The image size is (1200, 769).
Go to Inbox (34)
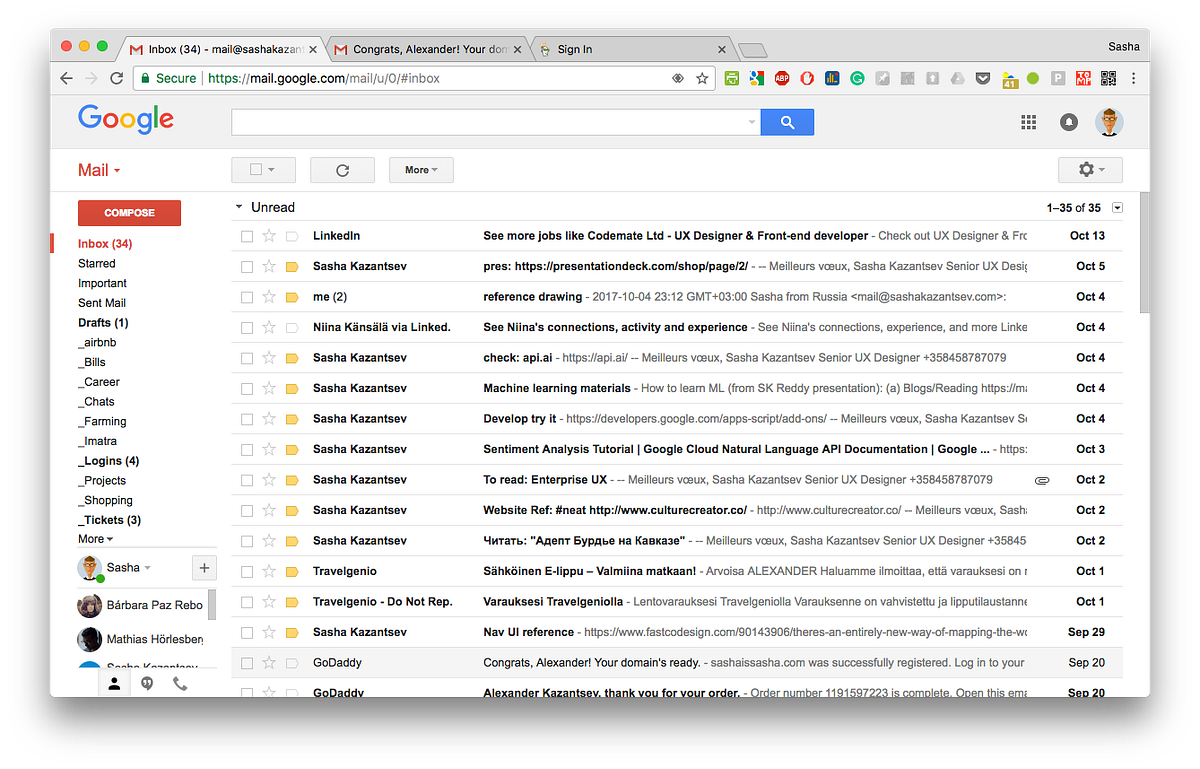click(x=105, y=244)
